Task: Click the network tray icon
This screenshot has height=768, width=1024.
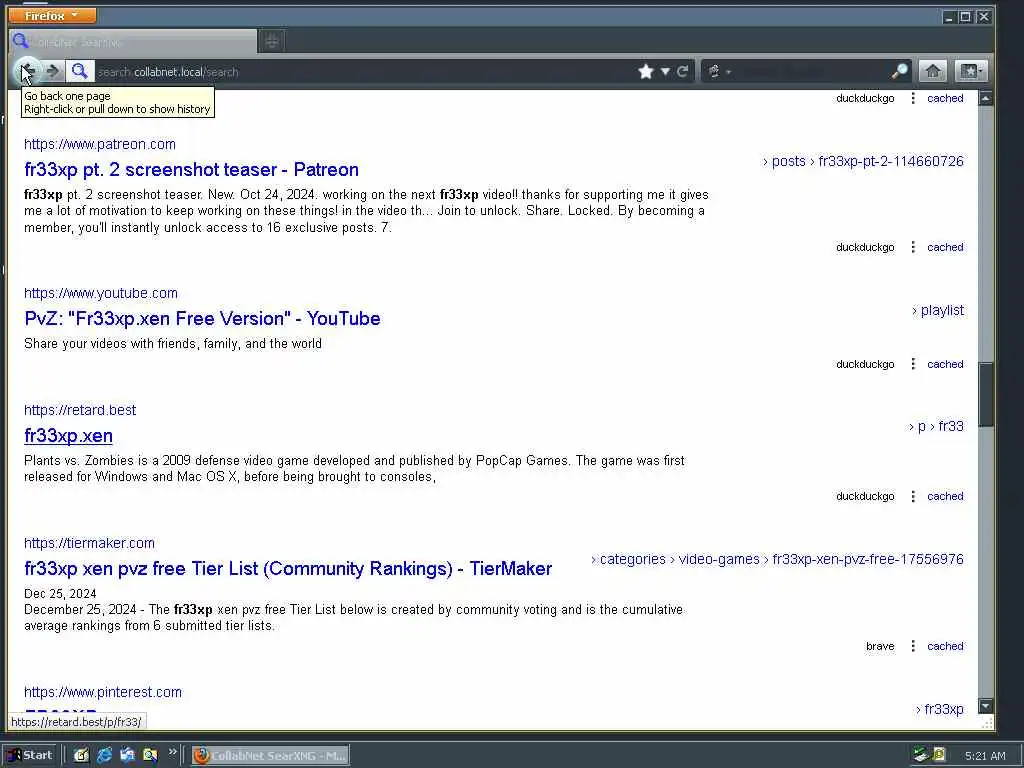Action: (921, 756)
